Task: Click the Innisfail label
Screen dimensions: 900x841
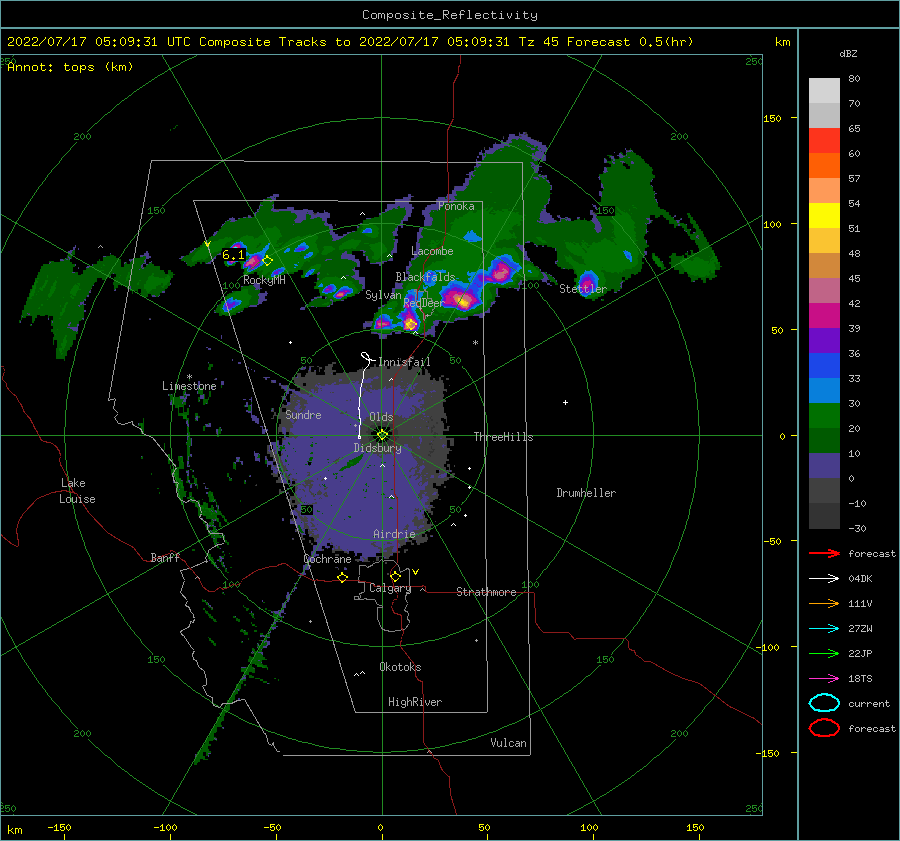Action: click(x=404, y=362)
